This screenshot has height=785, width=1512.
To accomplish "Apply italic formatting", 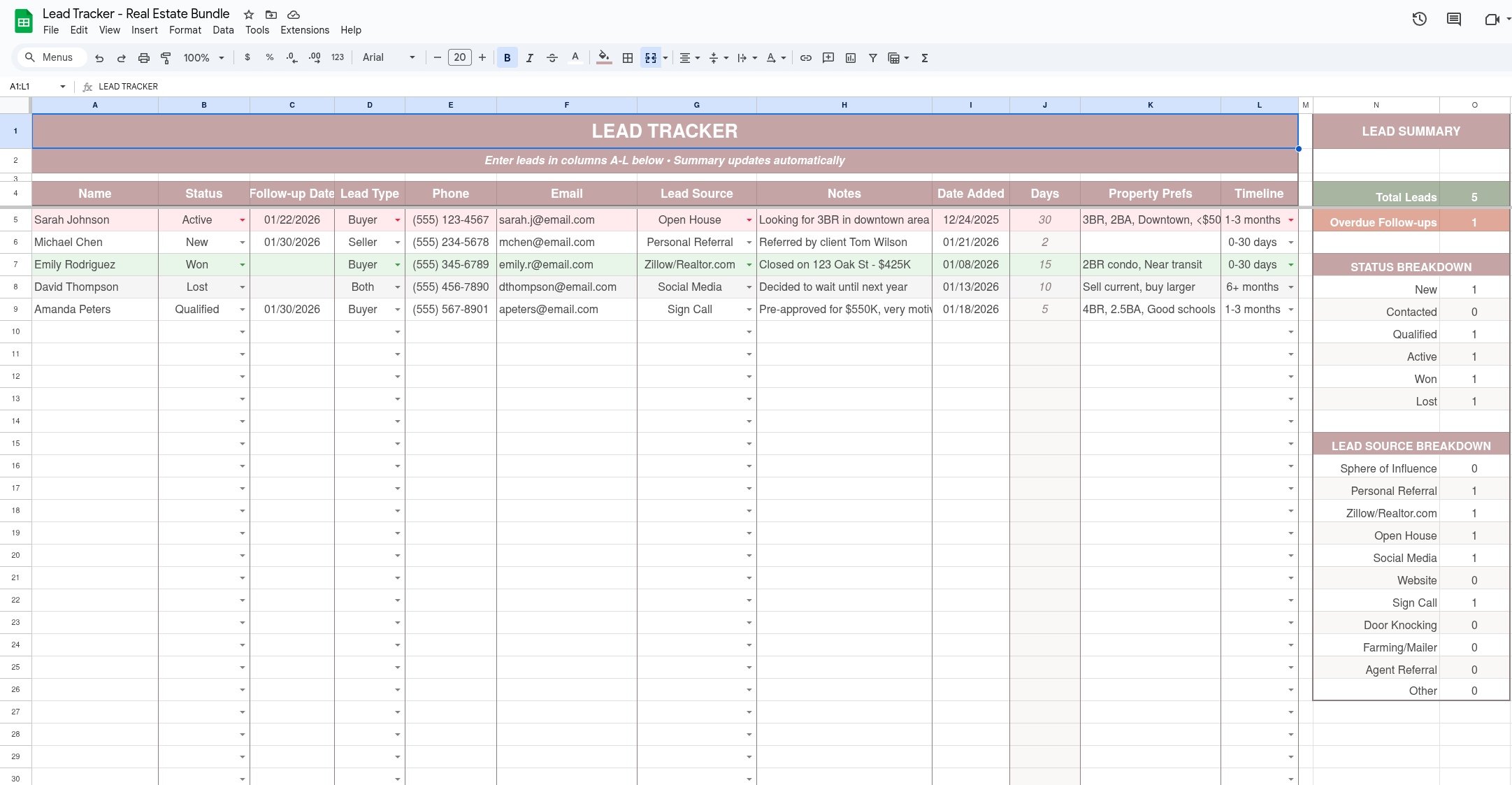I will [529, 57].
